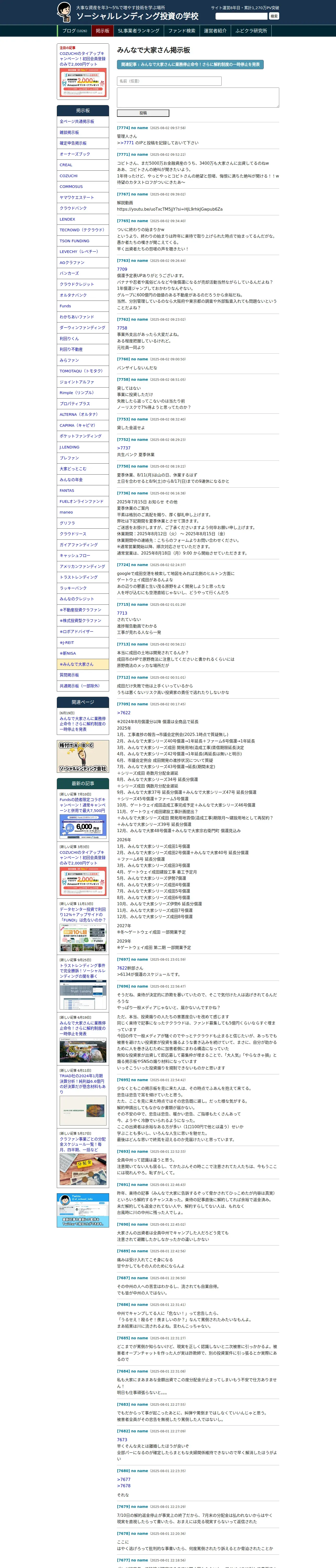Click the 7758 reference in post 7762
Image resolution: width=336 pixels, height=1568 pixels.
coord(122,328)
